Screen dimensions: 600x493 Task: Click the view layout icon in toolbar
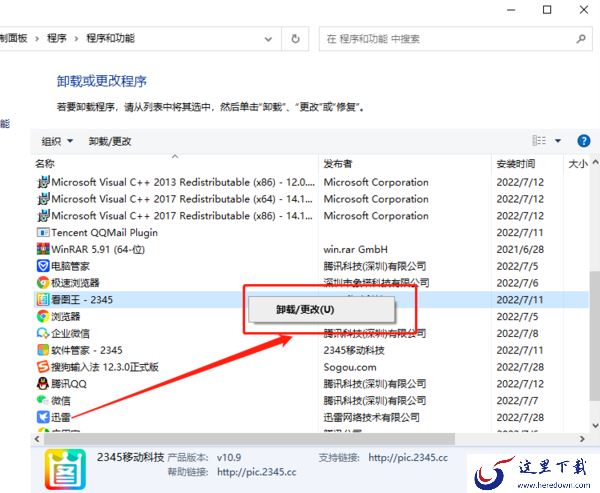click(539, 140)
